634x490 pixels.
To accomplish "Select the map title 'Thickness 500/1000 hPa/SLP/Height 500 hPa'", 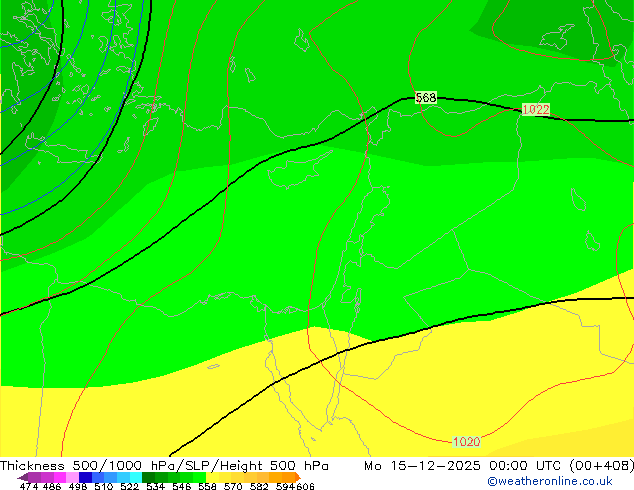I will click(164, 466).
